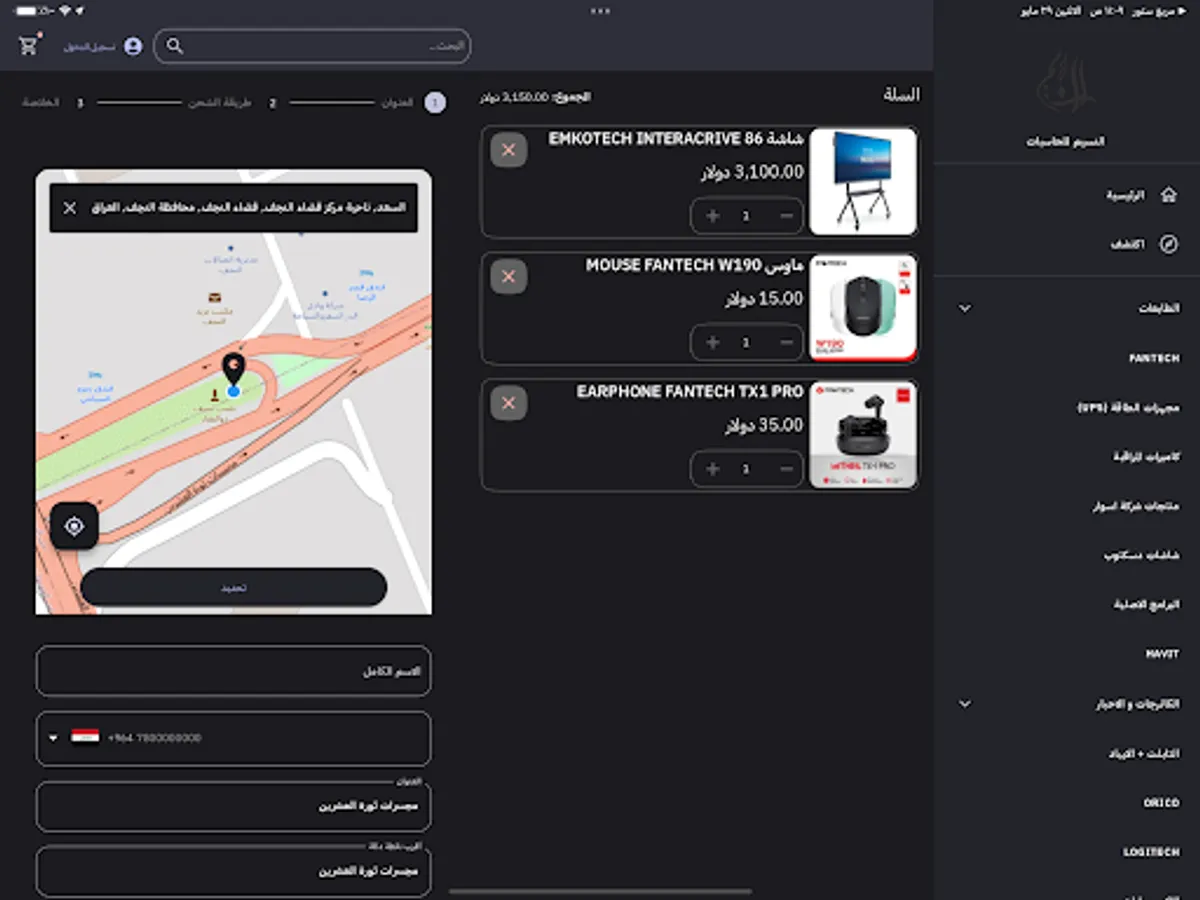Open the ORICO category in sidebar

(1162, 803)
